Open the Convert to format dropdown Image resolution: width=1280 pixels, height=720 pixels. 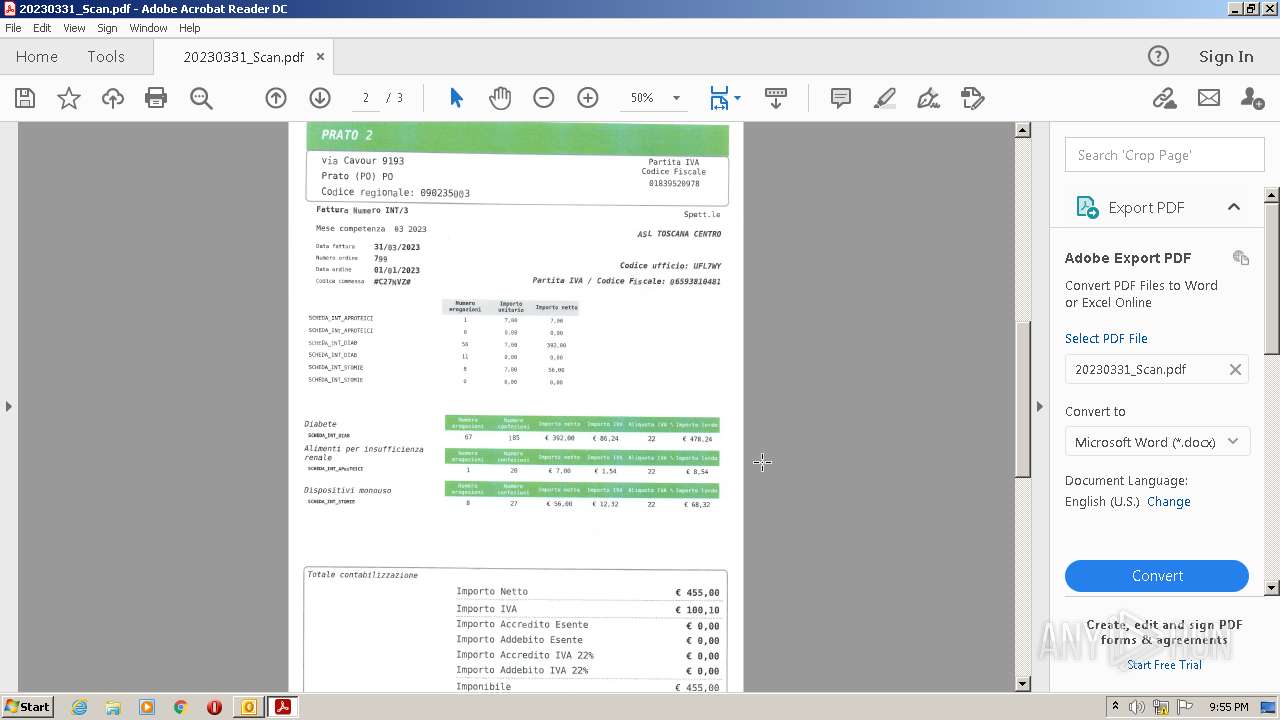point(1157,442)
